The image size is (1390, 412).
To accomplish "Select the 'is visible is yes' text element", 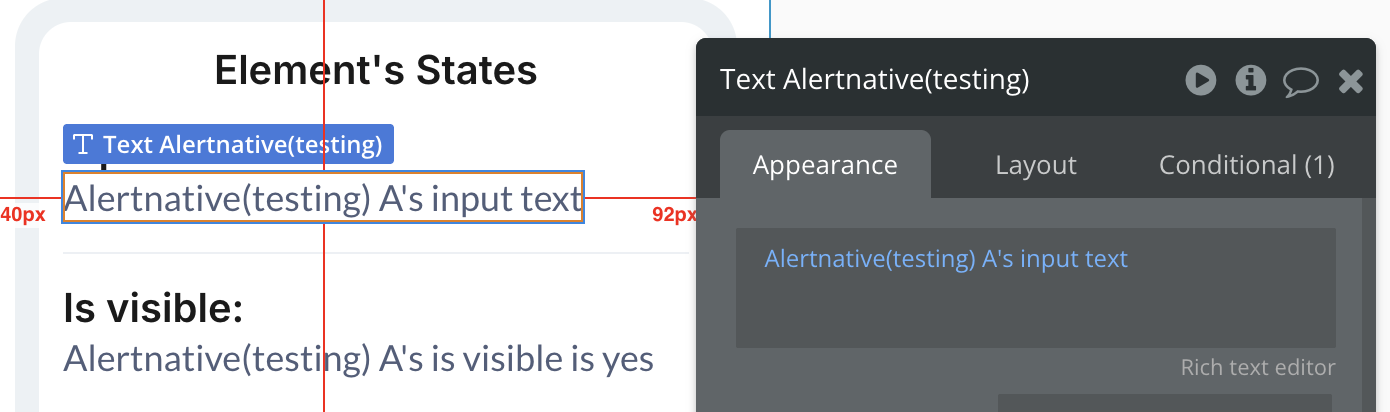I will click(x=358, y=358).
